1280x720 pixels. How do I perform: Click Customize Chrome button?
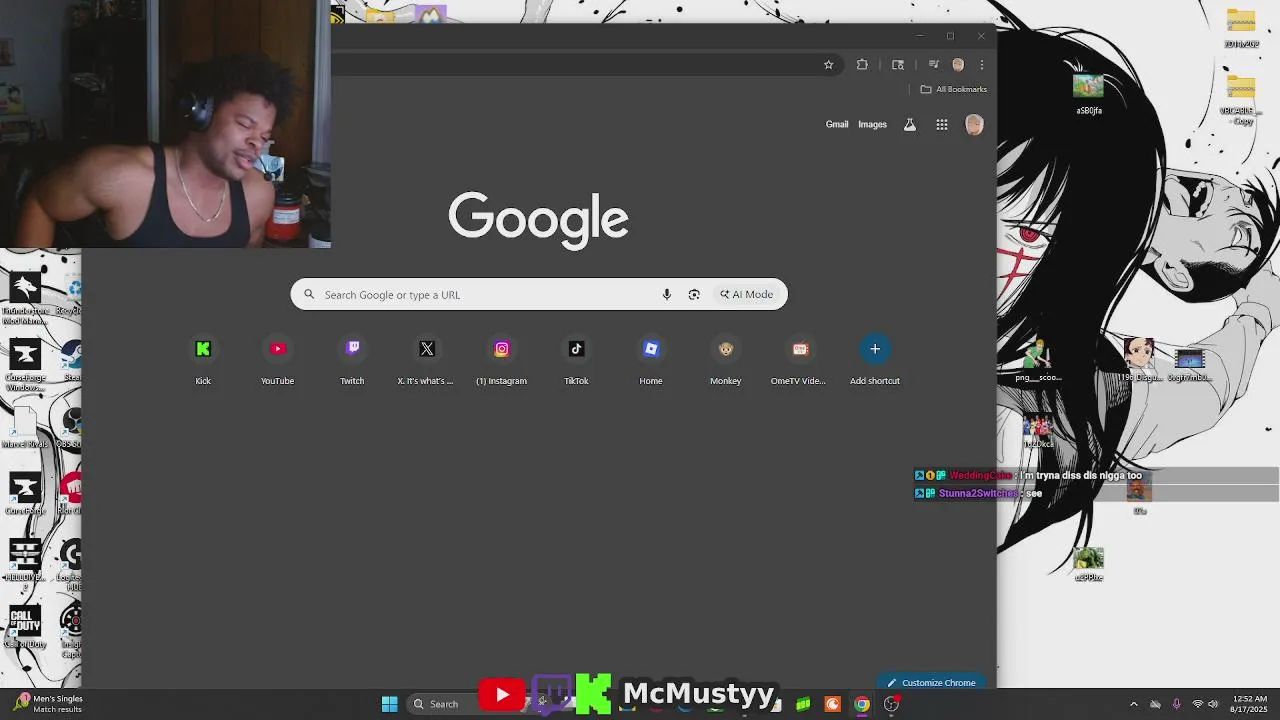point(931,683)
